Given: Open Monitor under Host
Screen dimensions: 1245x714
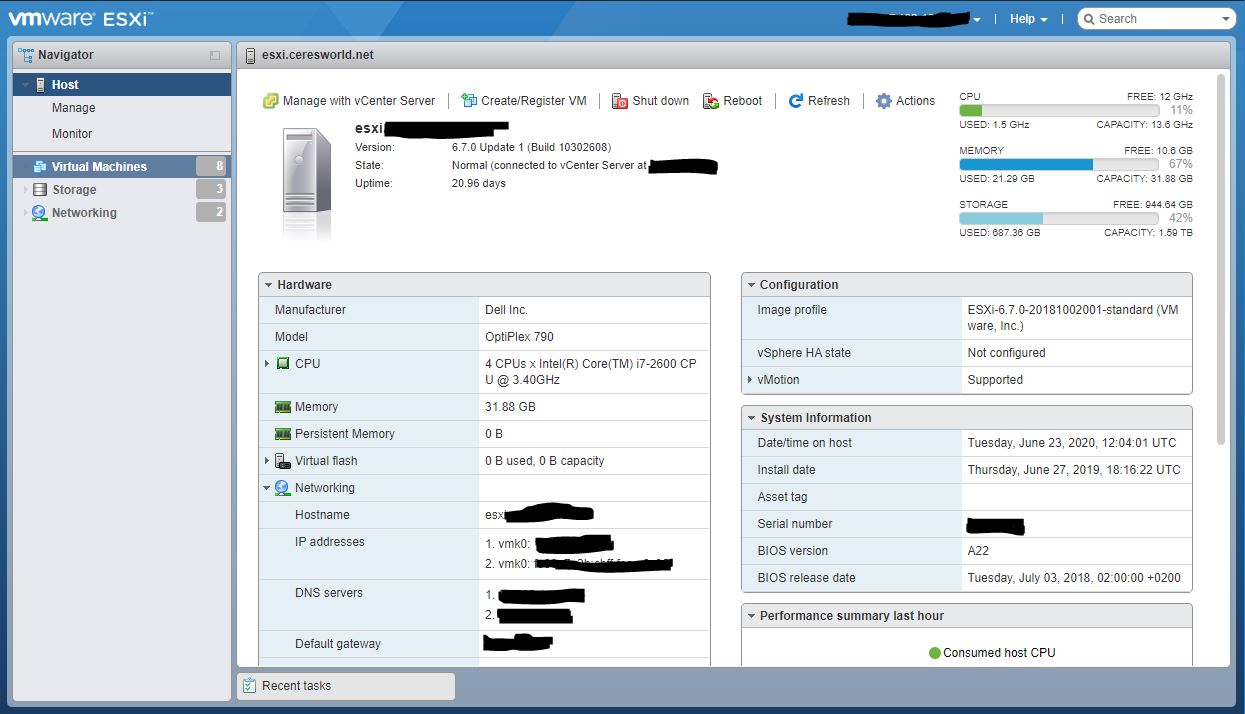Looking at the screenshot, I should click(x=72, y=134).
